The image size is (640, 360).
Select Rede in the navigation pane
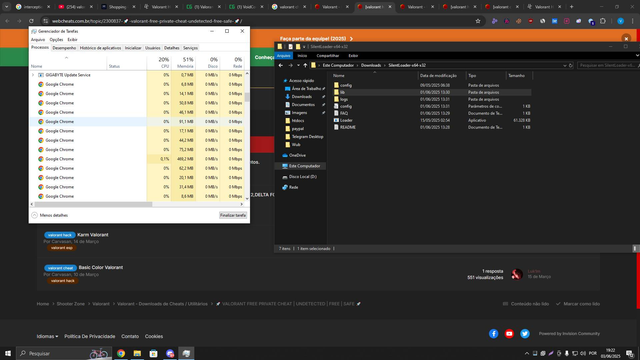[x=293, y=187]
